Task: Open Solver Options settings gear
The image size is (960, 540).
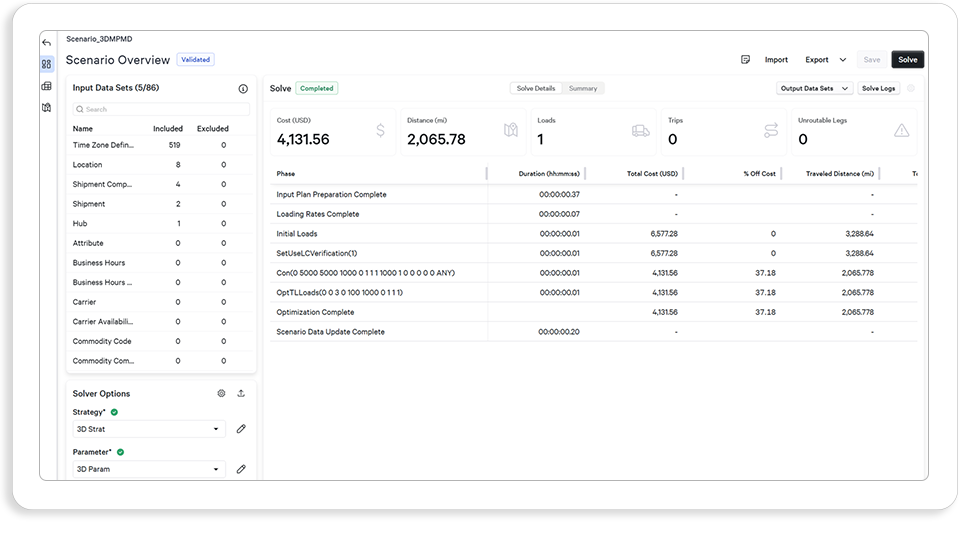Action: click(x=222, y=393)
